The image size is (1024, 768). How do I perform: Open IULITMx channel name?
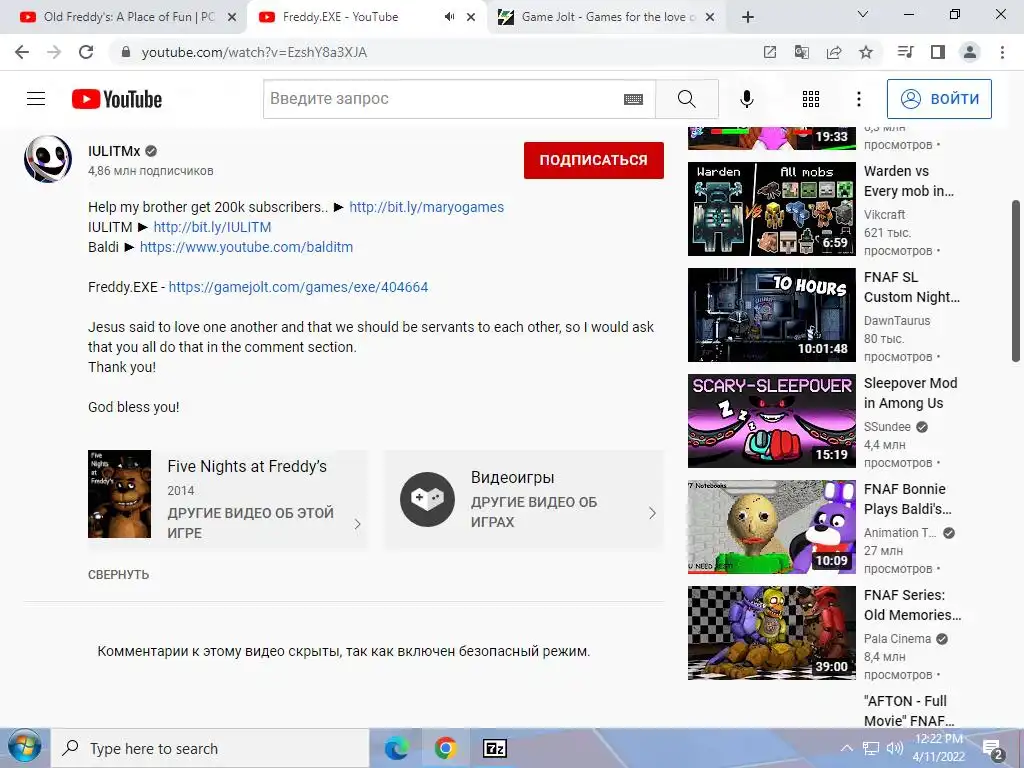(114, 151)
